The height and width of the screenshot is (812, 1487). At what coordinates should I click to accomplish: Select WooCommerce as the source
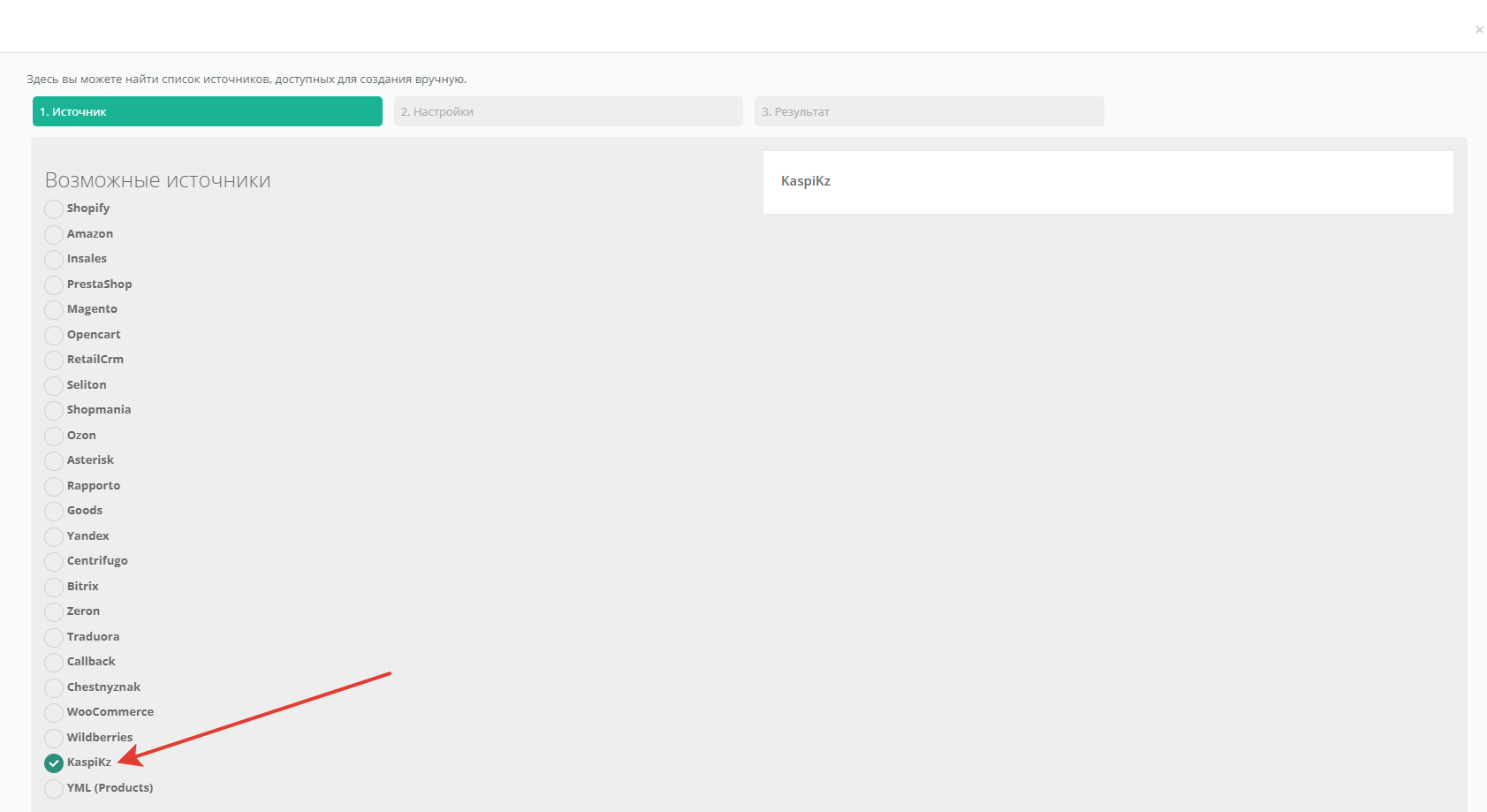click(x=54, y=713)
